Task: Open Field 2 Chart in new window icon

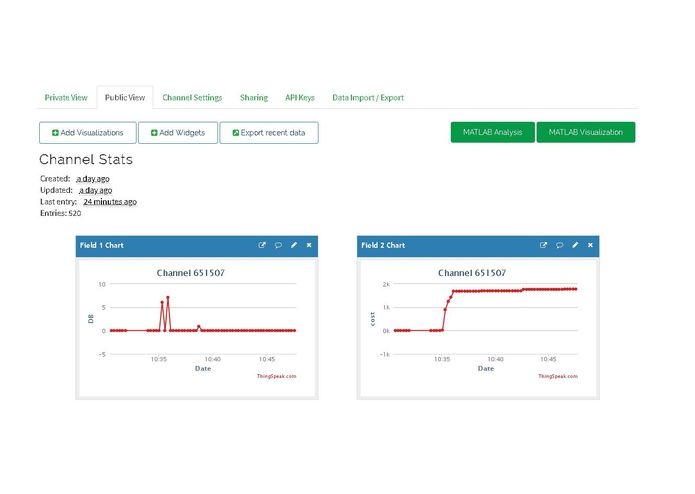Action: (543, 245)
